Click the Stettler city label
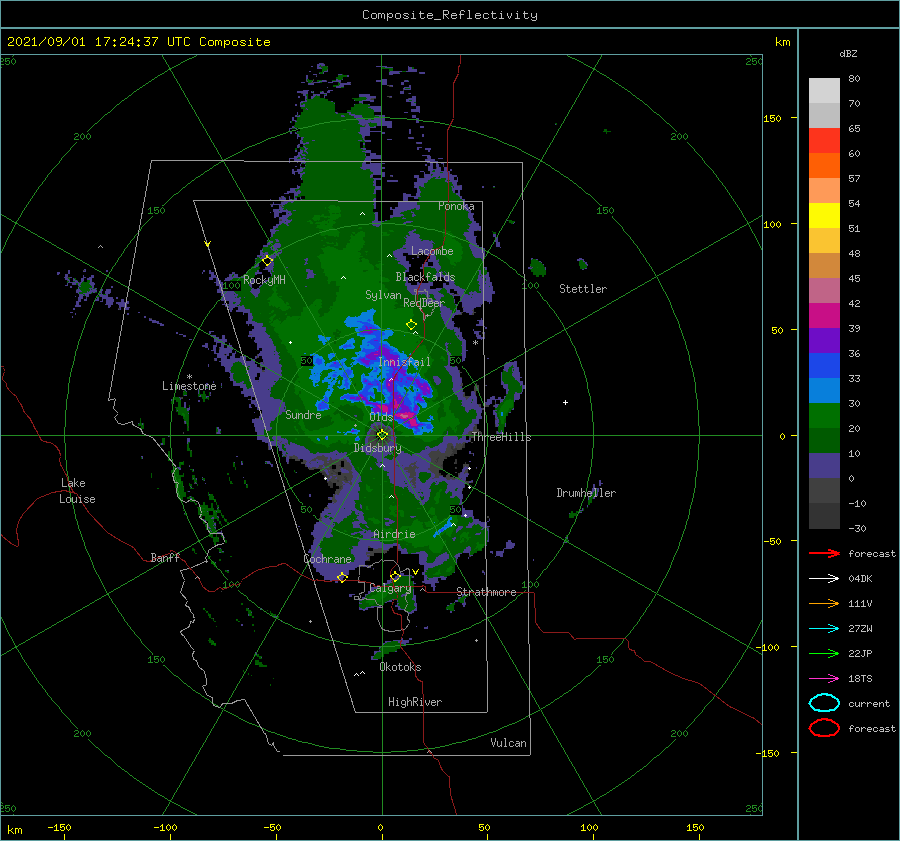This screenshot has width=900, height=841. click(583, 289)
